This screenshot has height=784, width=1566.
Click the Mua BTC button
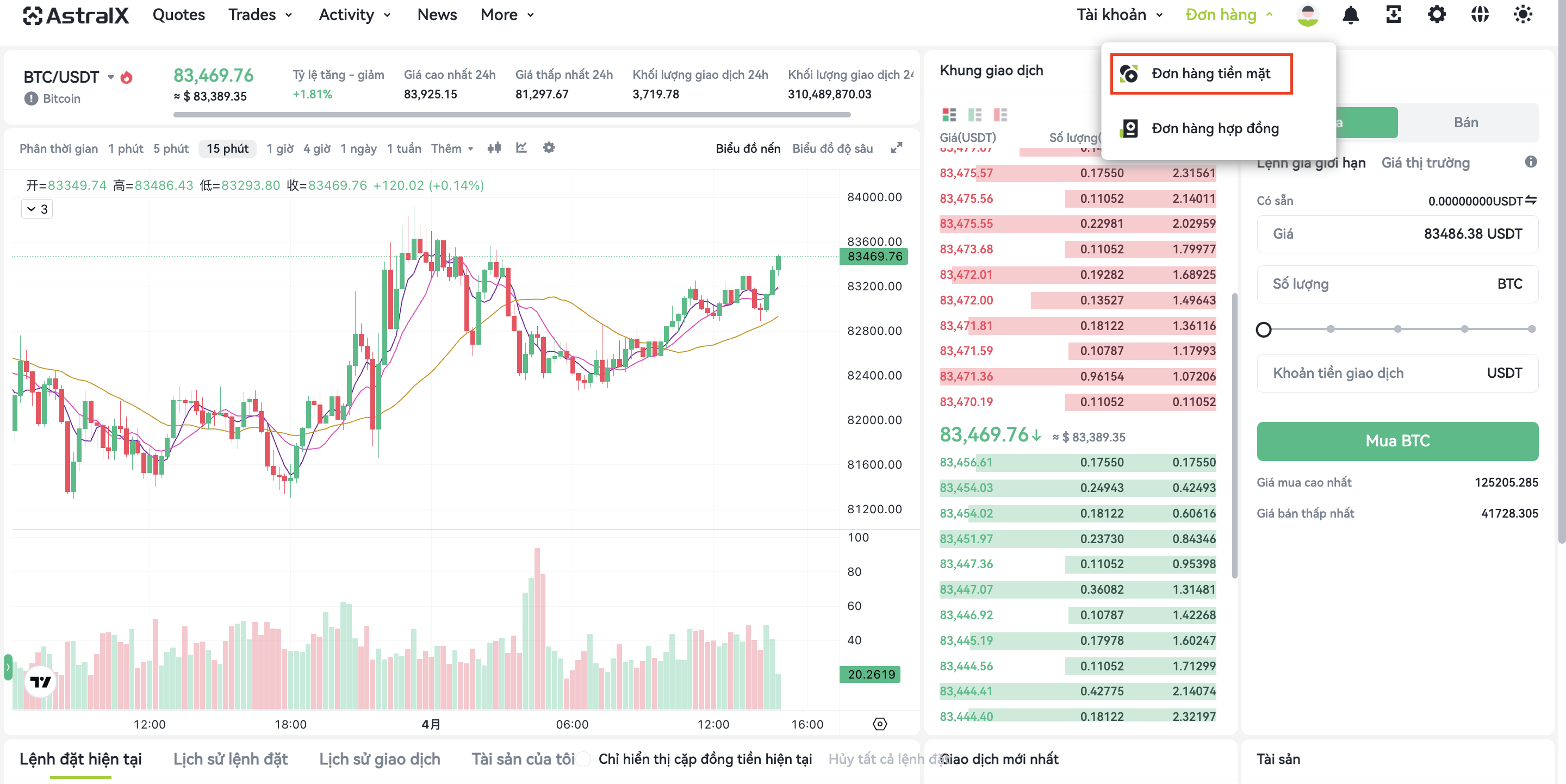tap(1397, 440)
